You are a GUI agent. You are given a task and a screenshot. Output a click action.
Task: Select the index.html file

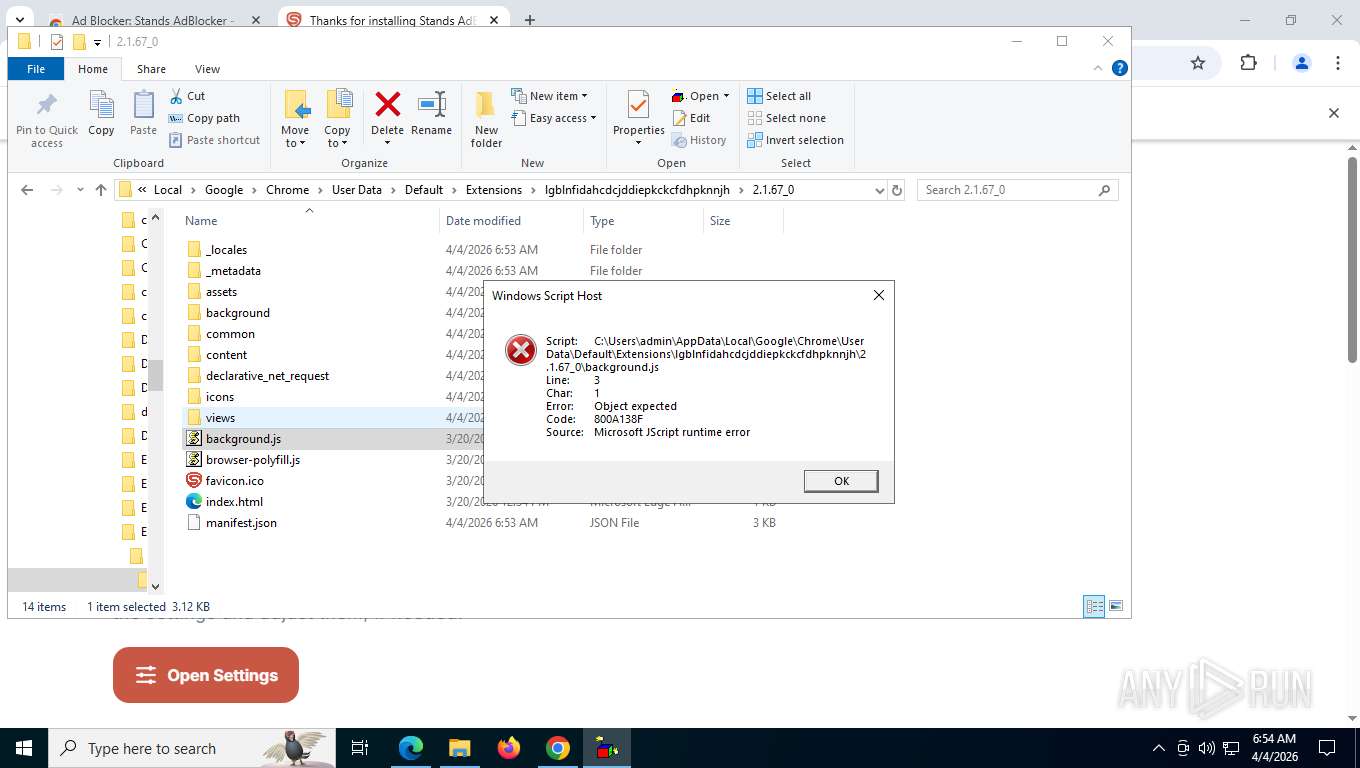234,502
